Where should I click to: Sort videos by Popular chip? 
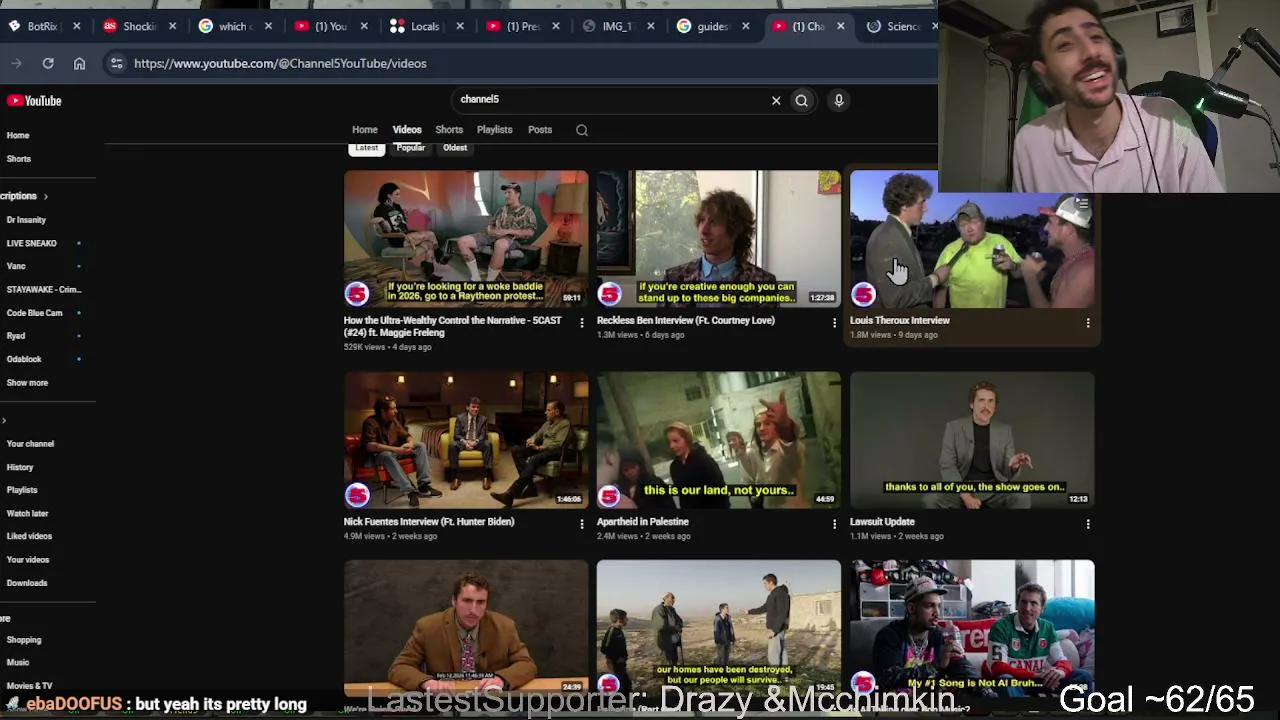tap(410, 148)
